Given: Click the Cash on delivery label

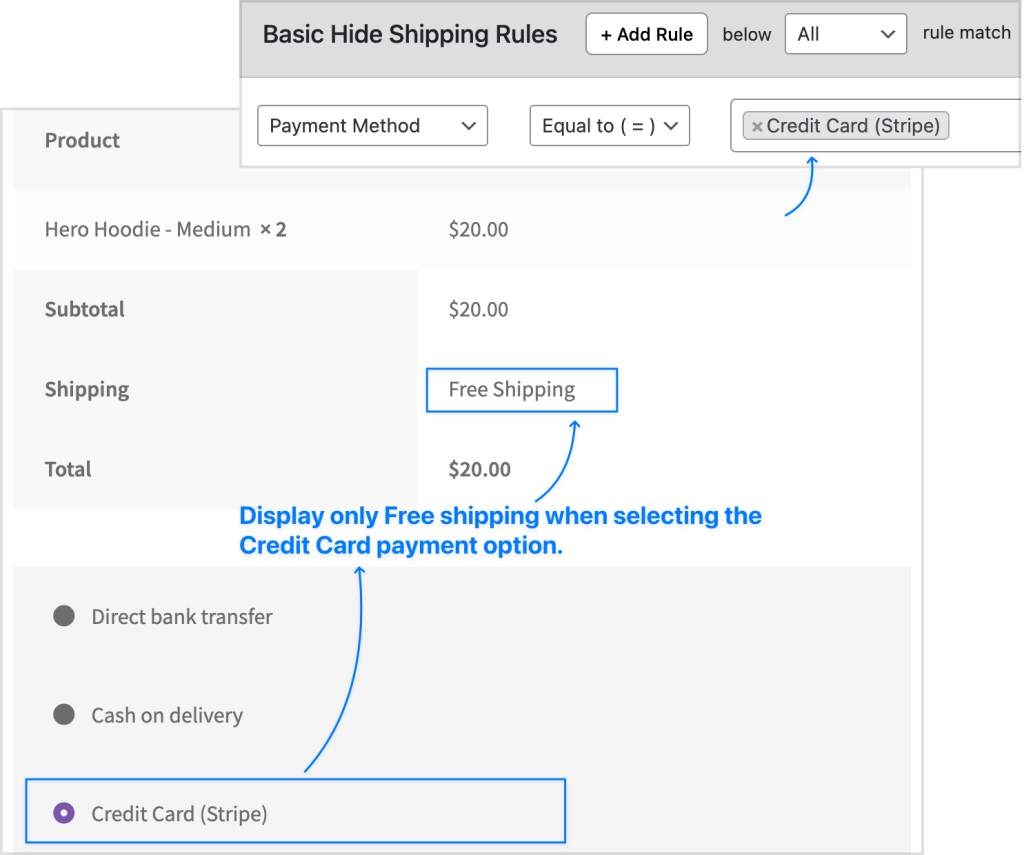Looking at the screenshot, I should pyautogui.click(x=167, y=715).
